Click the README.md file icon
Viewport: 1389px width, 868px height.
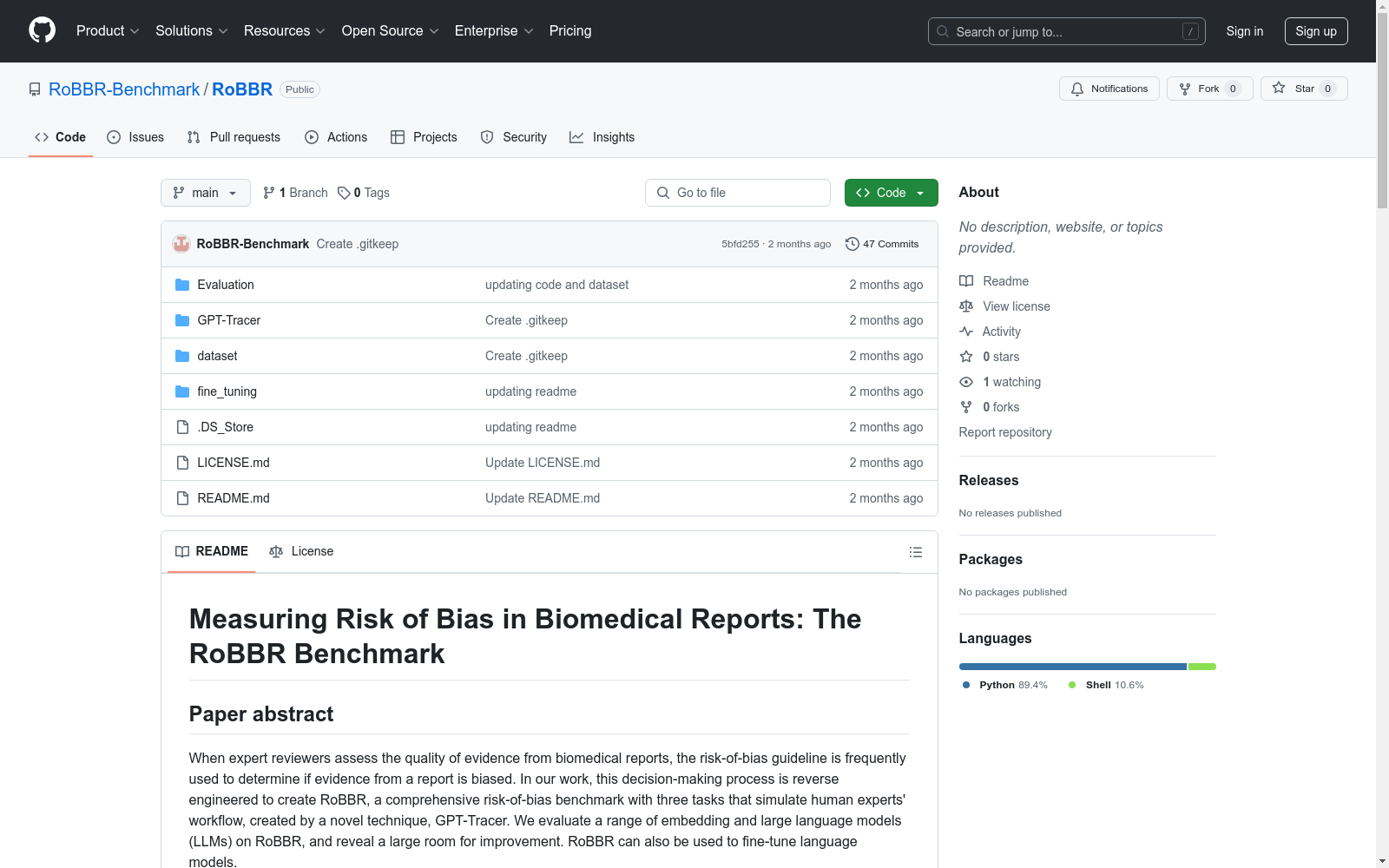pyautogui.click(x=182, y=498)
